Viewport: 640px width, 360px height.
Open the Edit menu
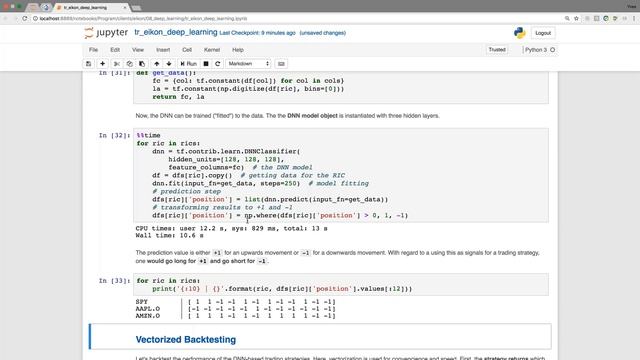pyautogui.click(x=115, y=50)
